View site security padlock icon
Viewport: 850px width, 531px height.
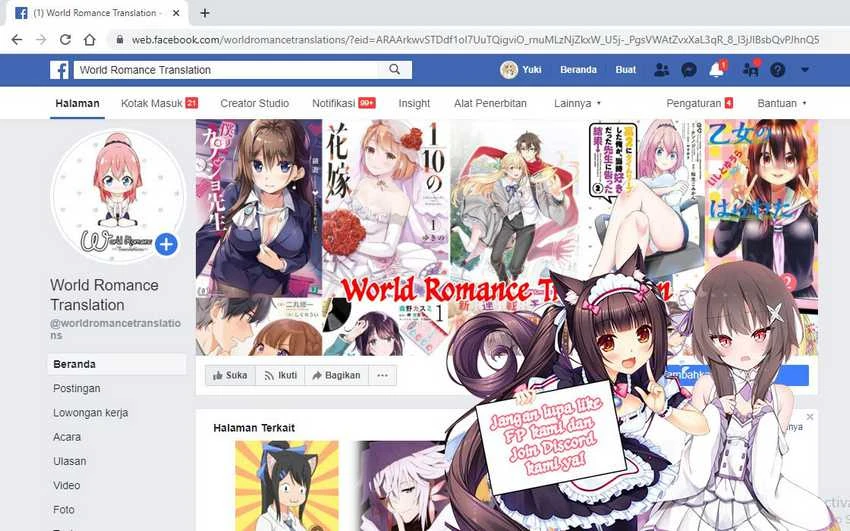click(x=120, y=40)
